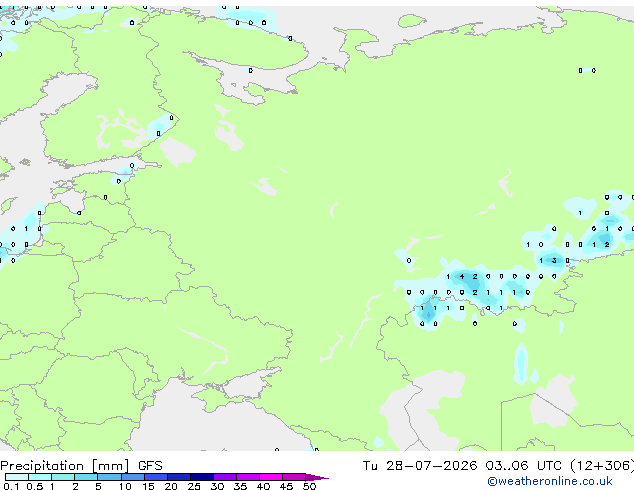Click the legend label '25'

194,486
